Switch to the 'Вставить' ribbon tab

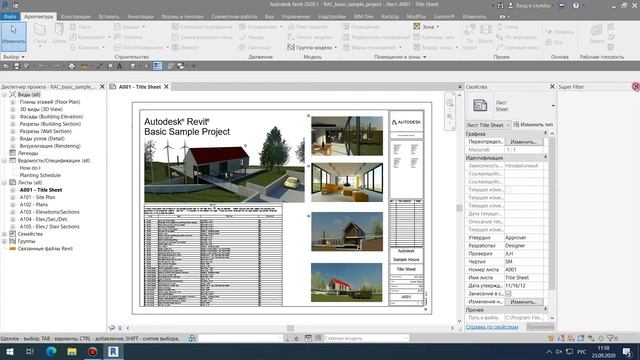(x=109, y=17)
